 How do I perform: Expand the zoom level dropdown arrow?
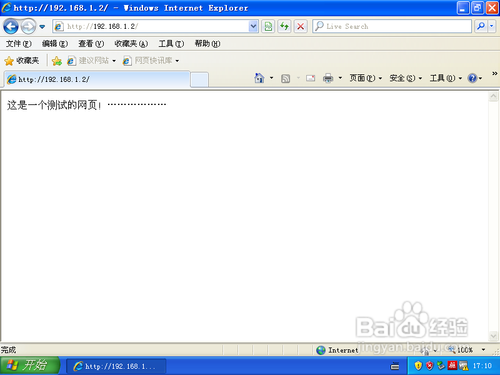(x=483, y=350)
